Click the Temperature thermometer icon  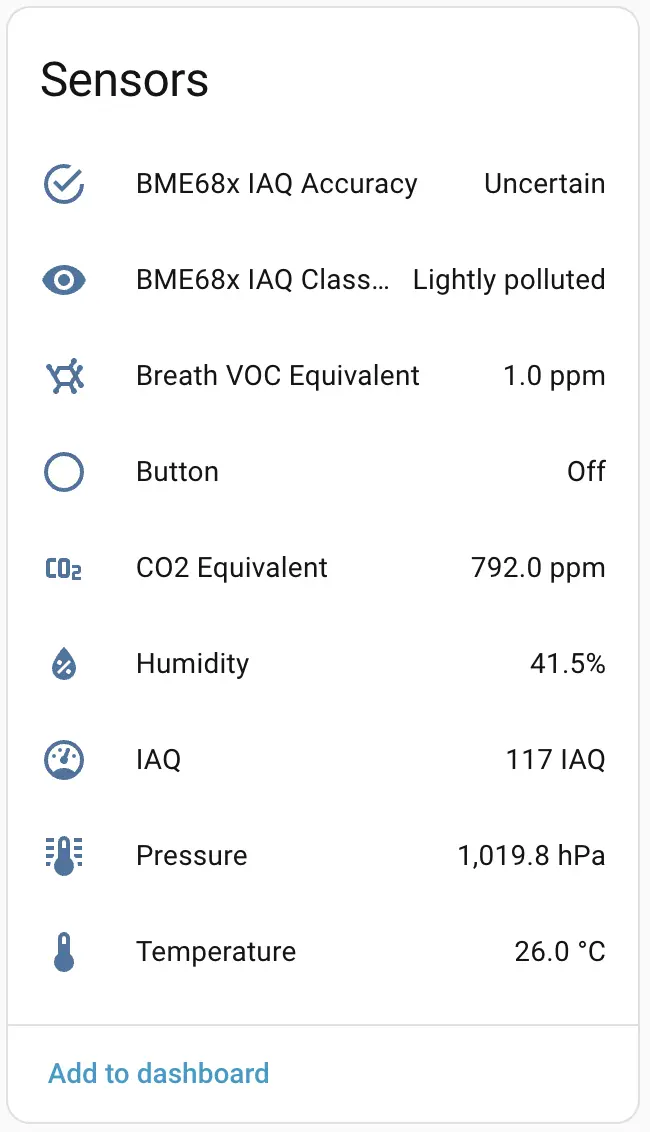64,952
